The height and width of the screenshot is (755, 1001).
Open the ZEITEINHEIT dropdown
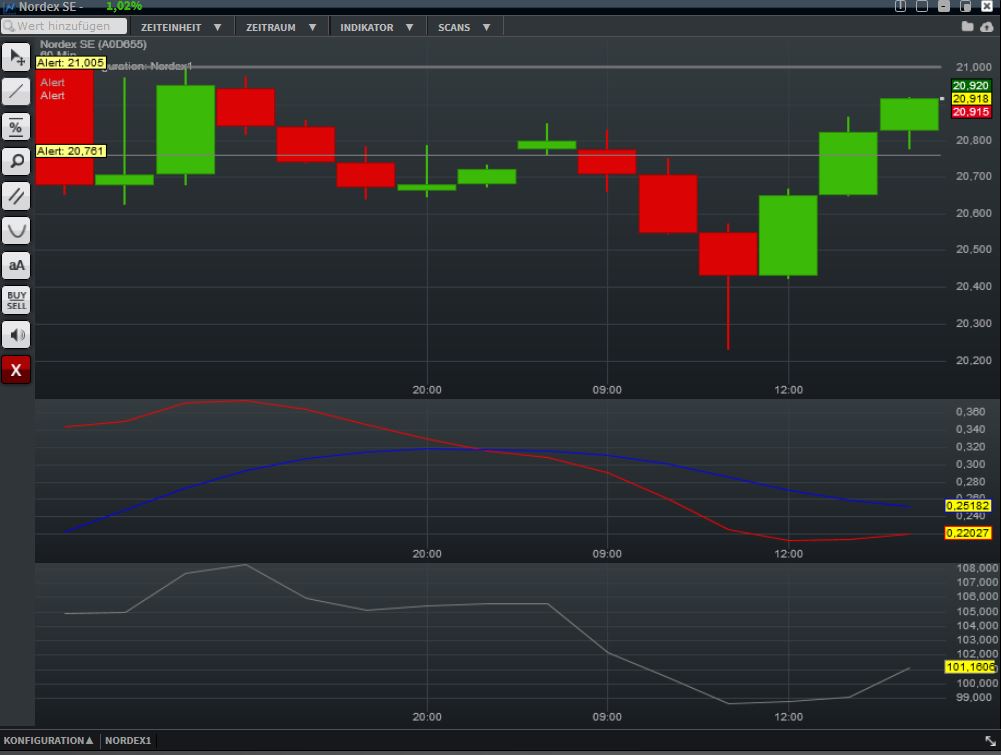(x=181, y=26)
